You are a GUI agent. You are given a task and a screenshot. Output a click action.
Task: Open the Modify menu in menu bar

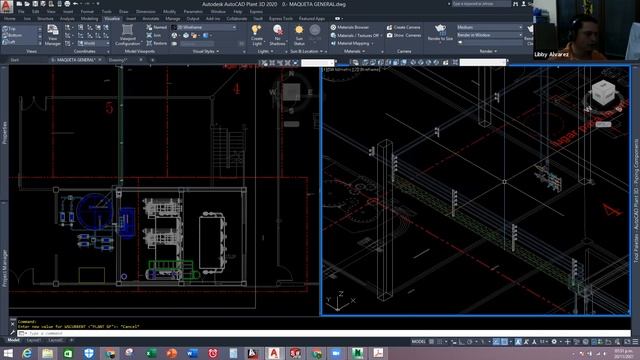coord(169,12)
